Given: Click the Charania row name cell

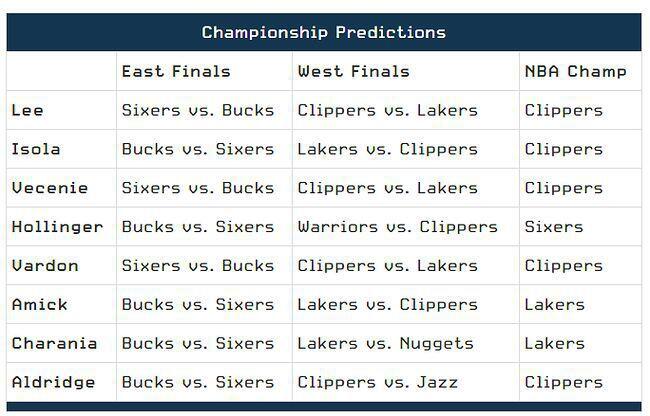Looking at the screenshot, I should 54,343.
